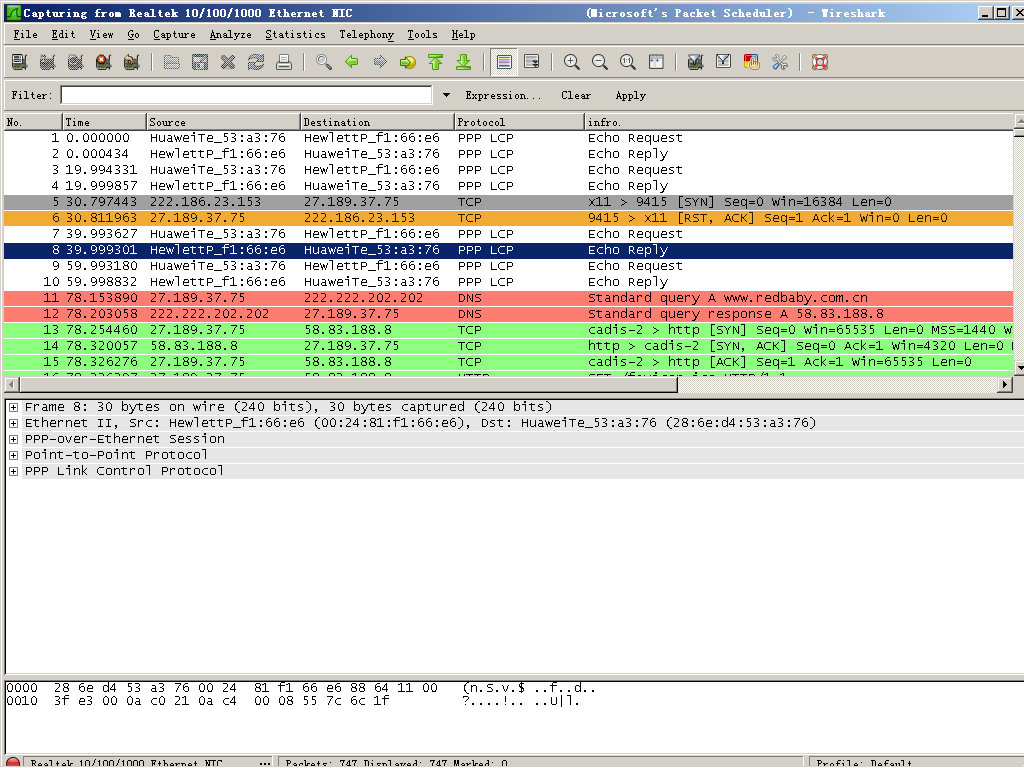Find a packet magnifier icon
This screenshot has width=1024, height=768.
(x=324, y=62)
